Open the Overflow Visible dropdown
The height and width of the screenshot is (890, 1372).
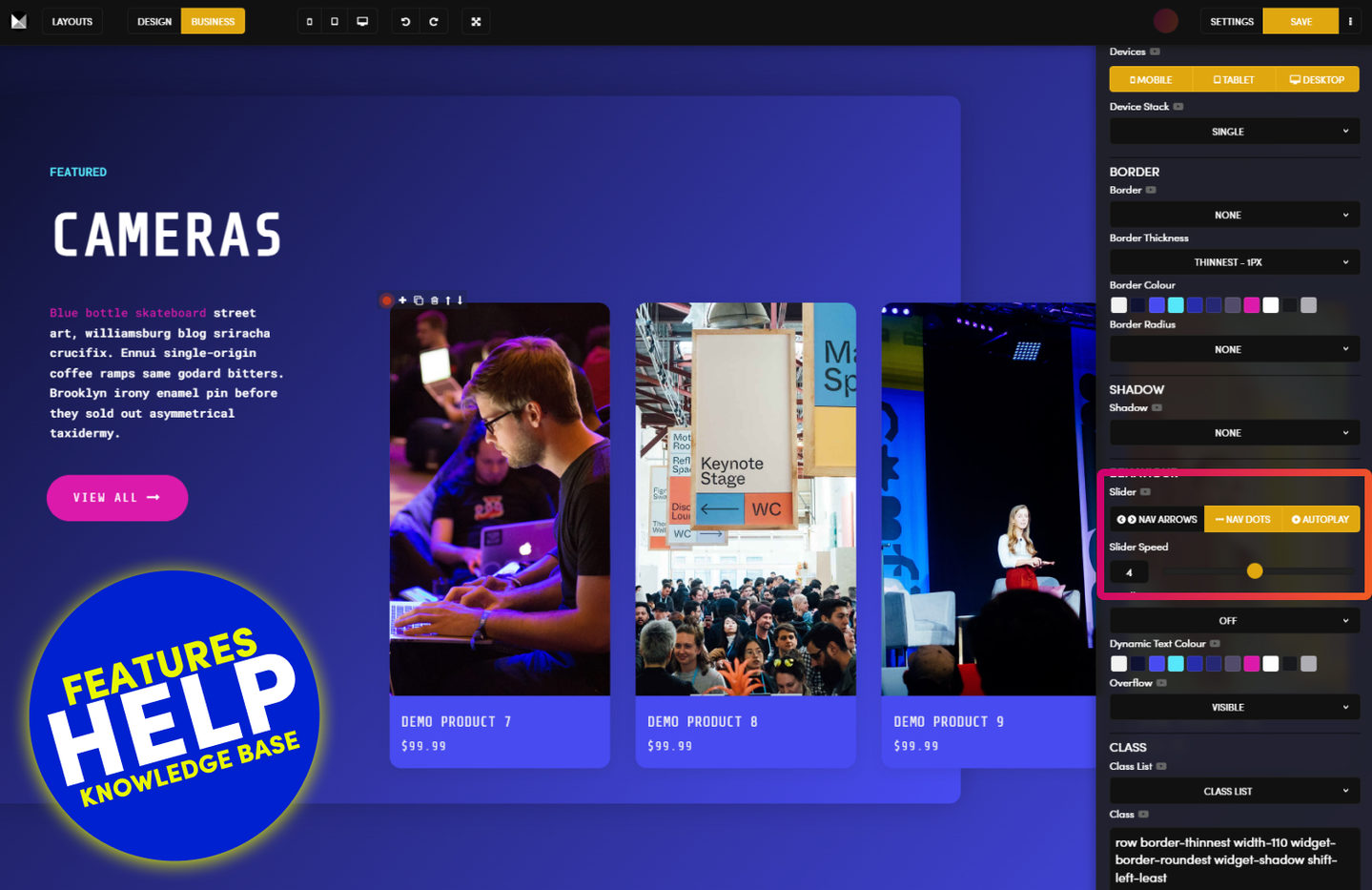click(1234, 708)
